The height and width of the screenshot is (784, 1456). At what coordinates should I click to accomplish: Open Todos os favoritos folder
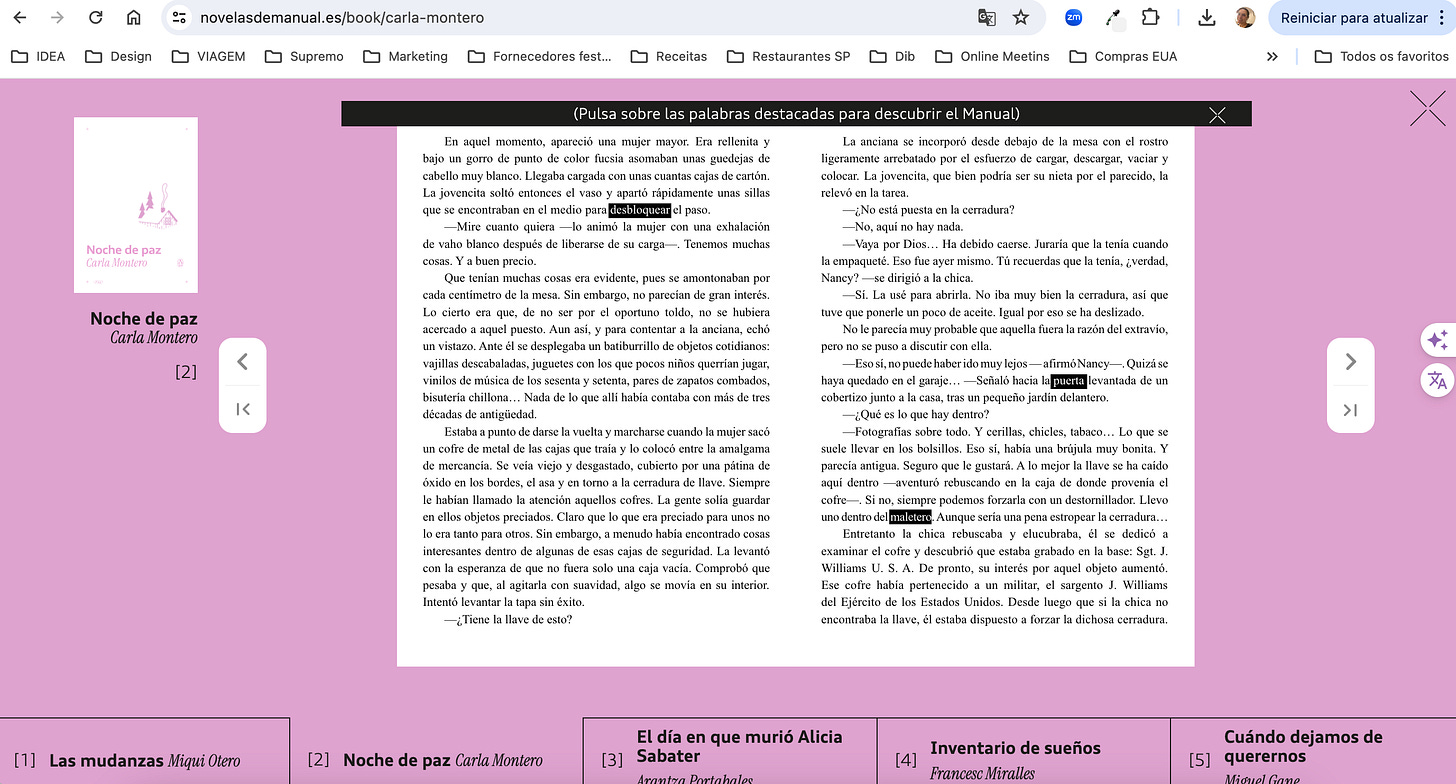(1382, 56)
